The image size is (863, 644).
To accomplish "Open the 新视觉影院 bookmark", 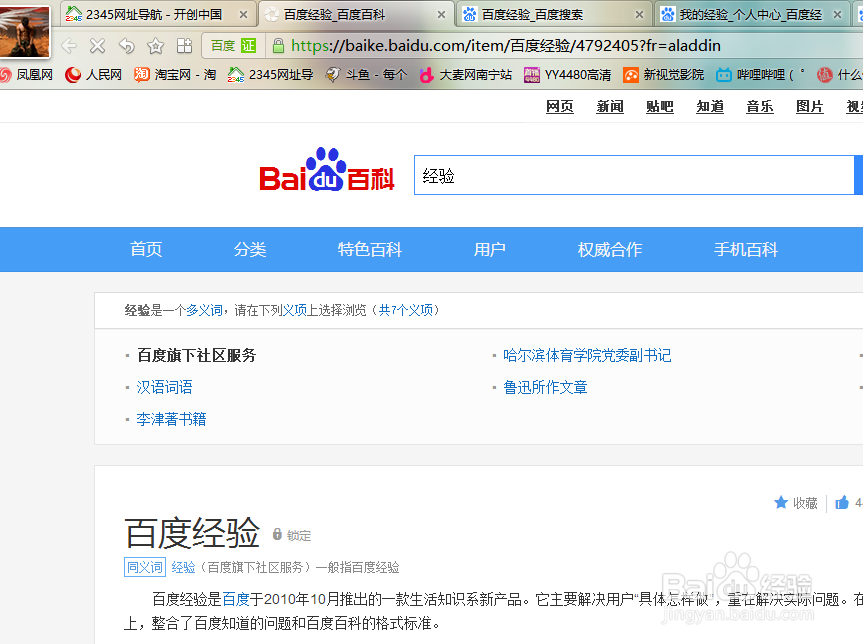I will click(664, 74).
